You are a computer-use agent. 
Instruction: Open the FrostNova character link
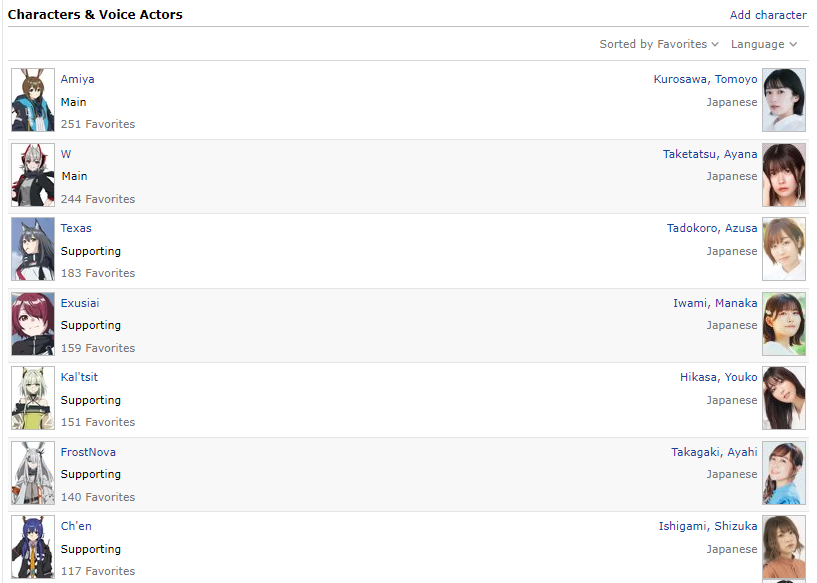click(x=88, y=452)
